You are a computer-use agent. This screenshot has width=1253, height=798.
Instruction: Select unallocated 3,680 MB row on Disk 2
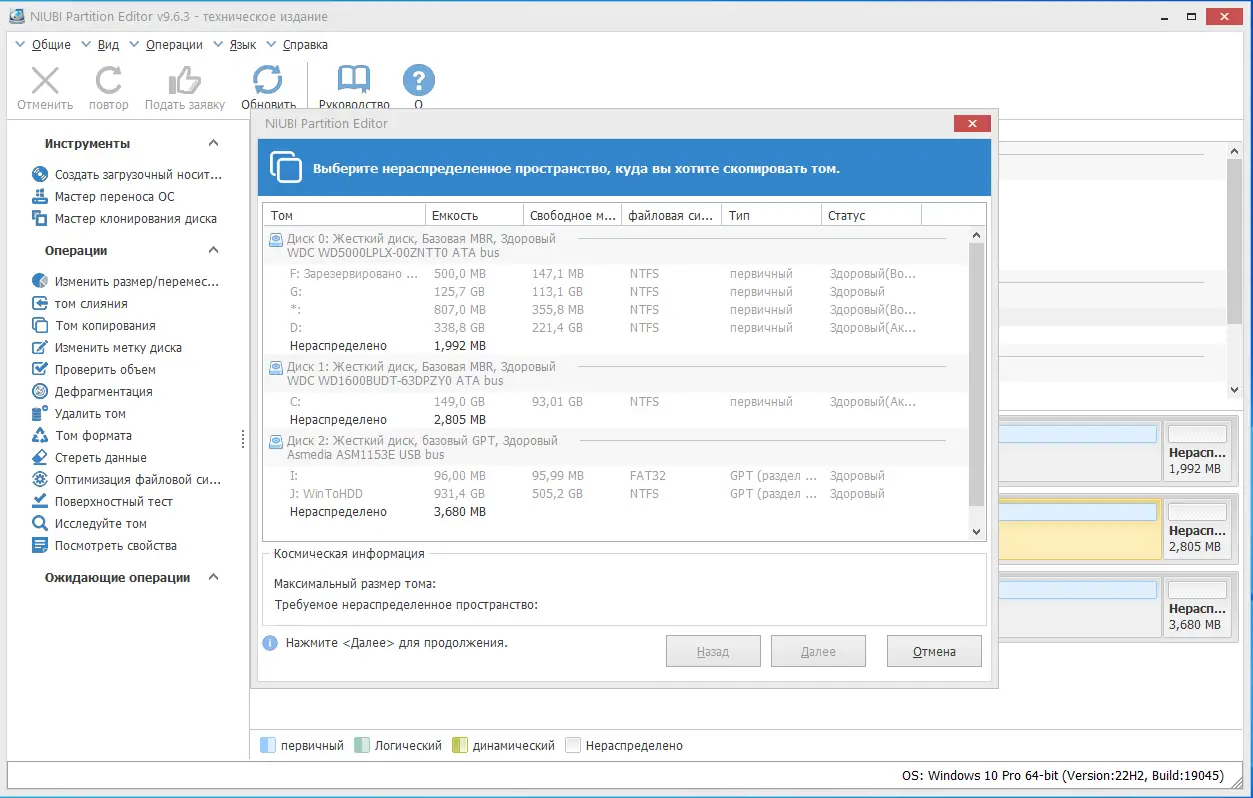click(x=616, y=511)
